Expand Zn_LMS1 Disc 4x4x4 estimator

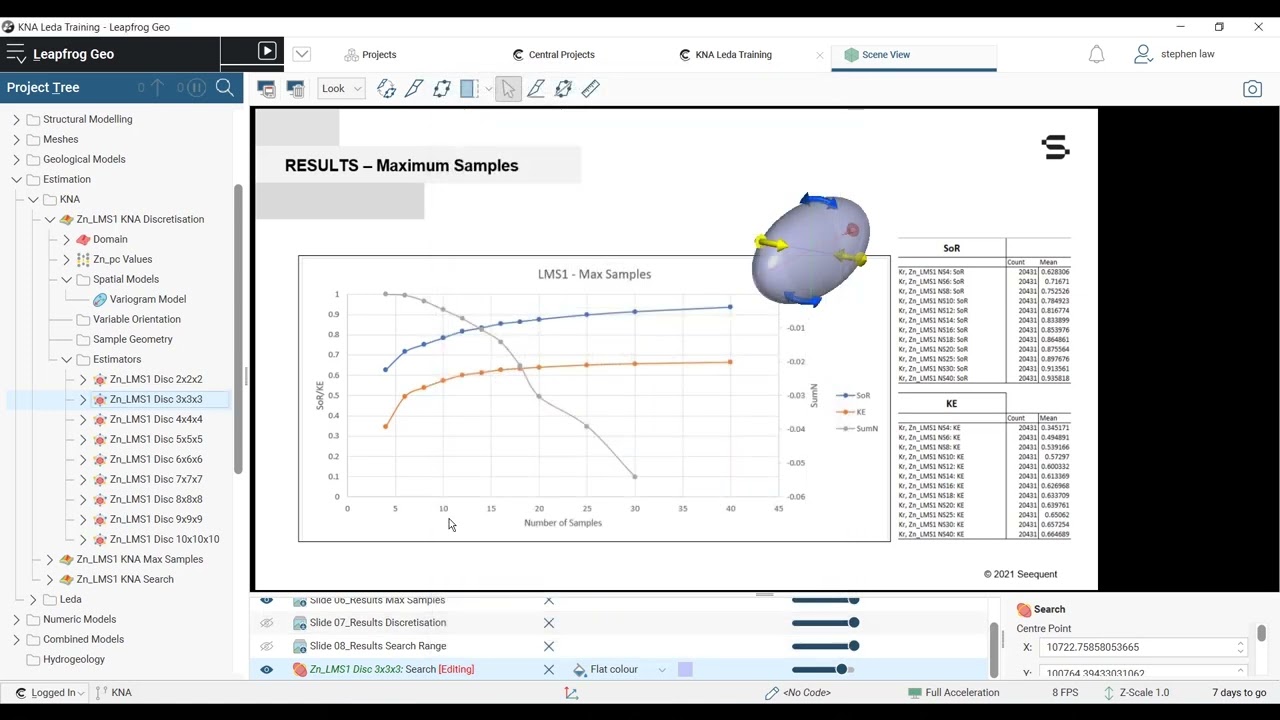(83, 419)
